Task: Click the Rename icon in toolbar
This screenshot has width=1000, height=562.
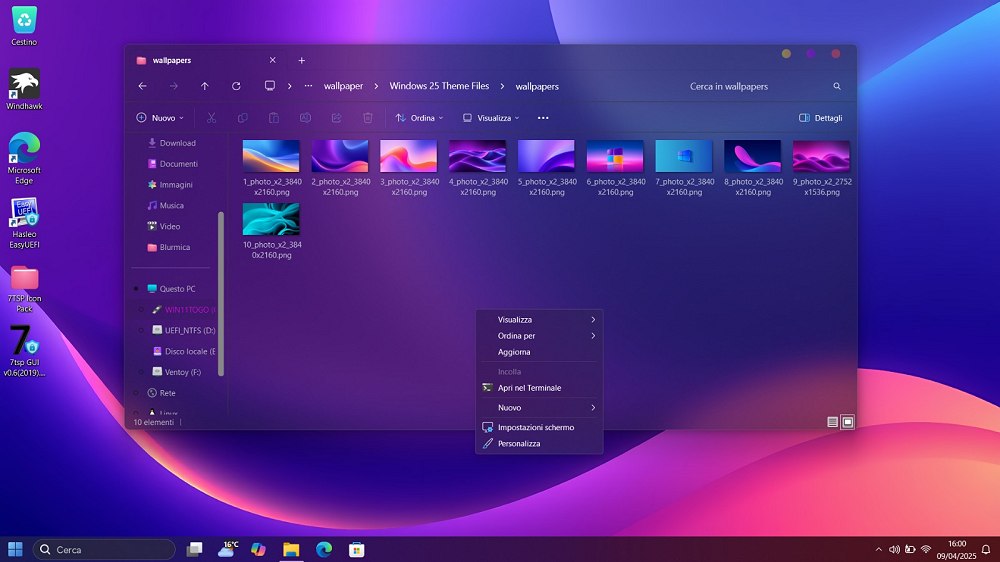Action: [305, 118]
